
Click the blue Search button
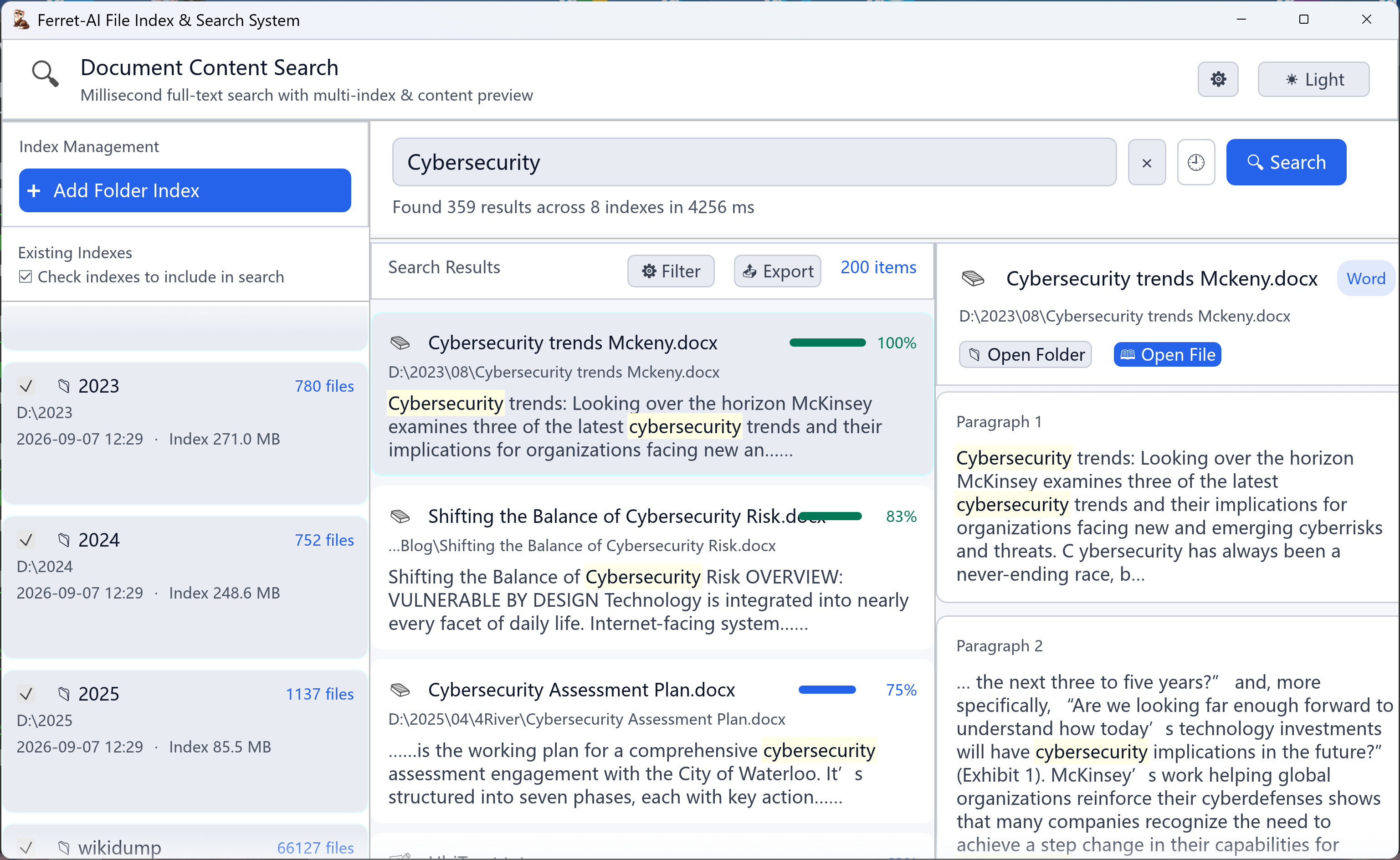click(1286, 162)
